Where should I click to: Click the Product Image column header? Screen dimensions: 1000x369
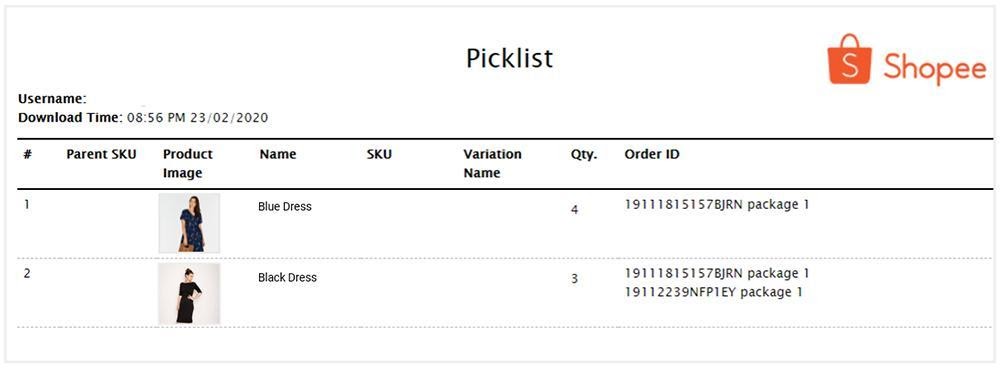[188, 163]
